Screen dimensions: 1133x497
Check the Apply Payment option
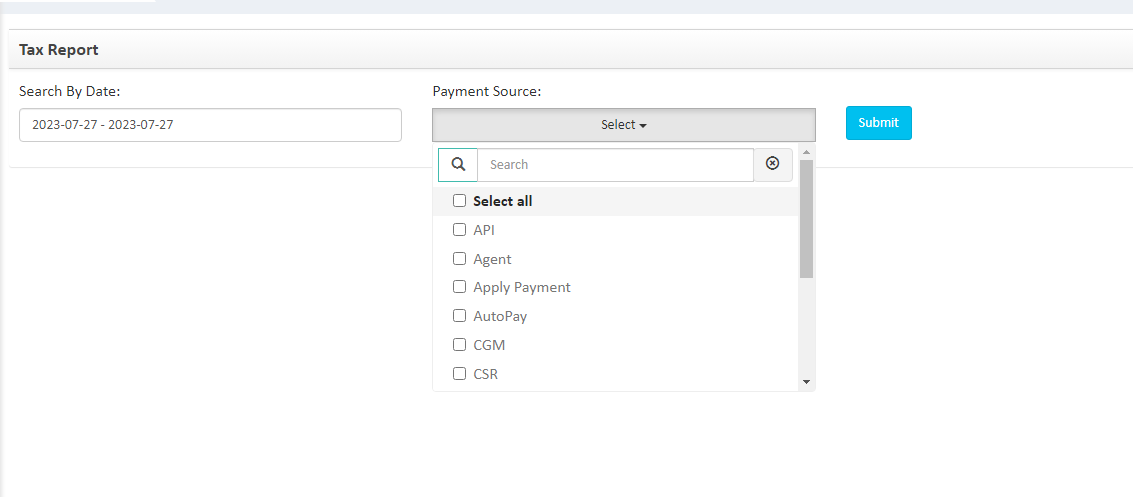(x=460, y=287)
